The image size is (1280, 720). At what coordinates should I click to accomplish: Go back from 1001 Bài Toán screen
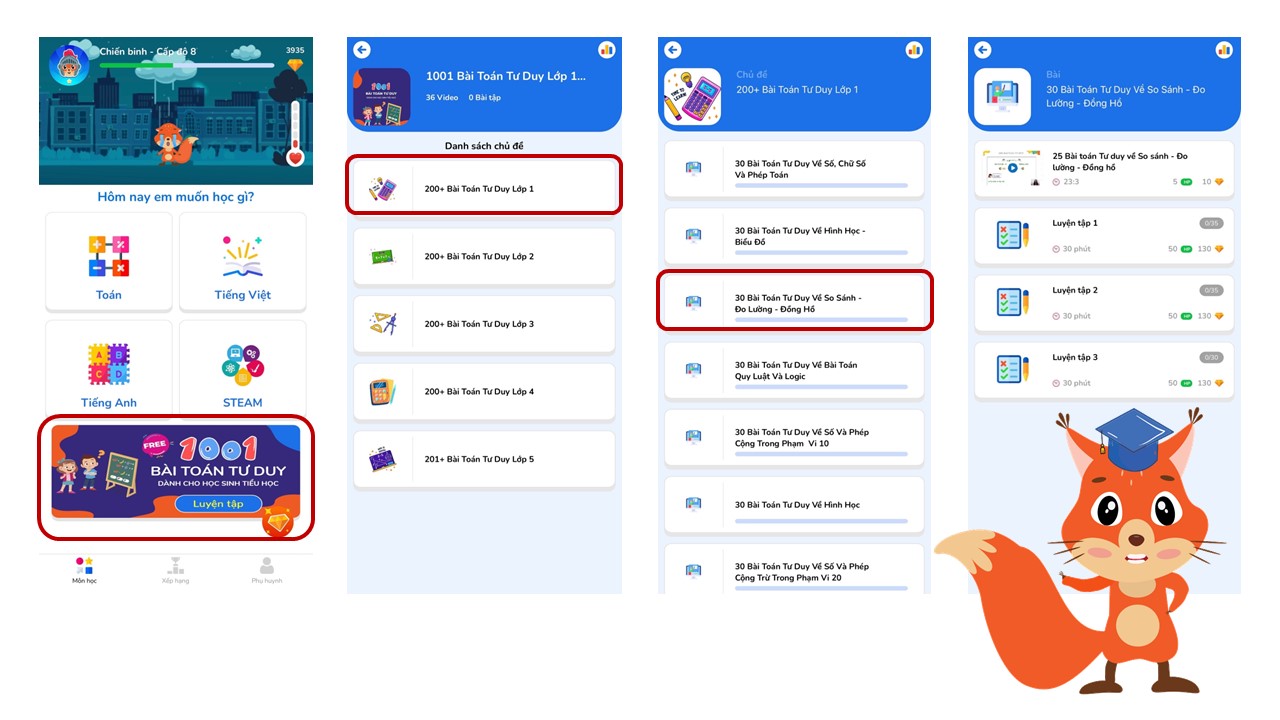click(362, 50)
